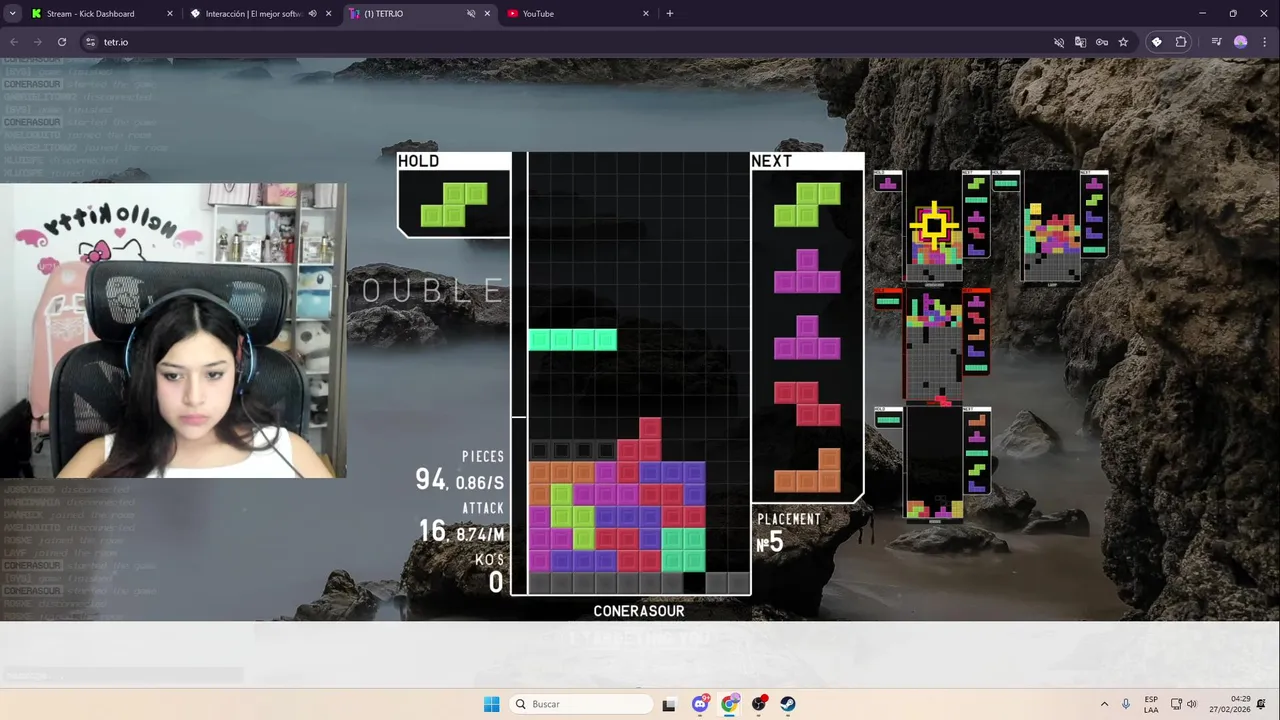Click the red Z piece in NEXT queue

(x=807, y=404)
